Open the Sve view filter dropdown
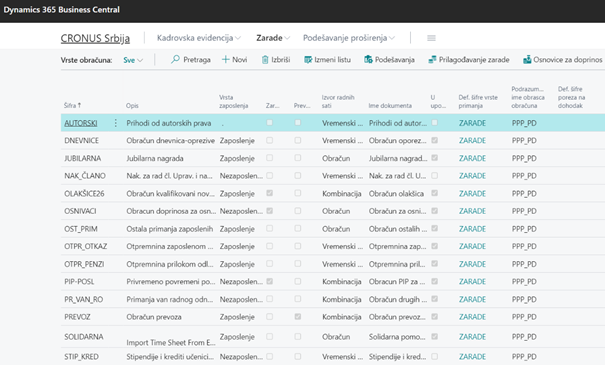605x365 pixels. click(x=133, y=60)
